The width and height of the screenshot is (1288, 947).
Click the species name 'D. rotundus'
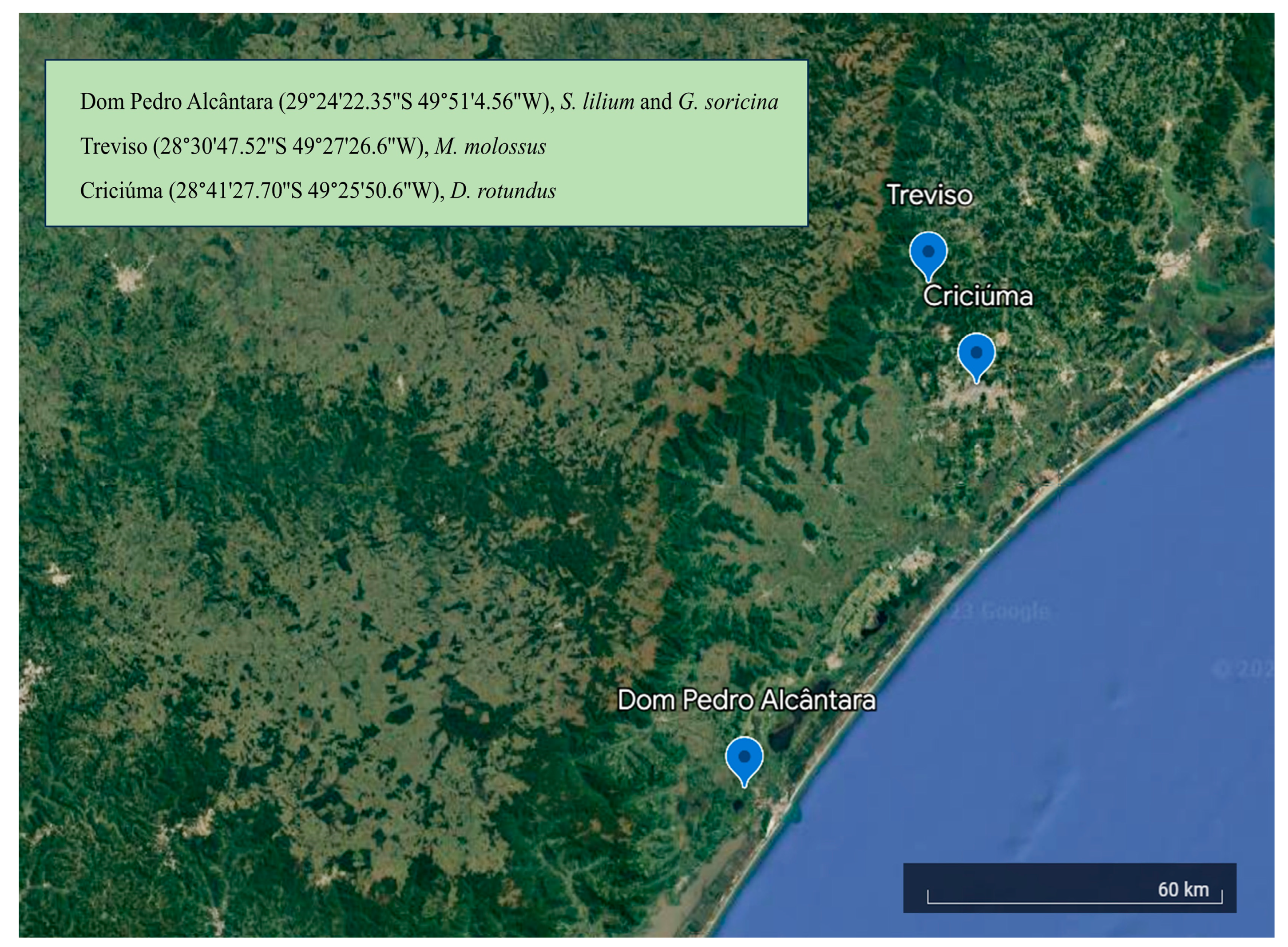coord(502,191)
